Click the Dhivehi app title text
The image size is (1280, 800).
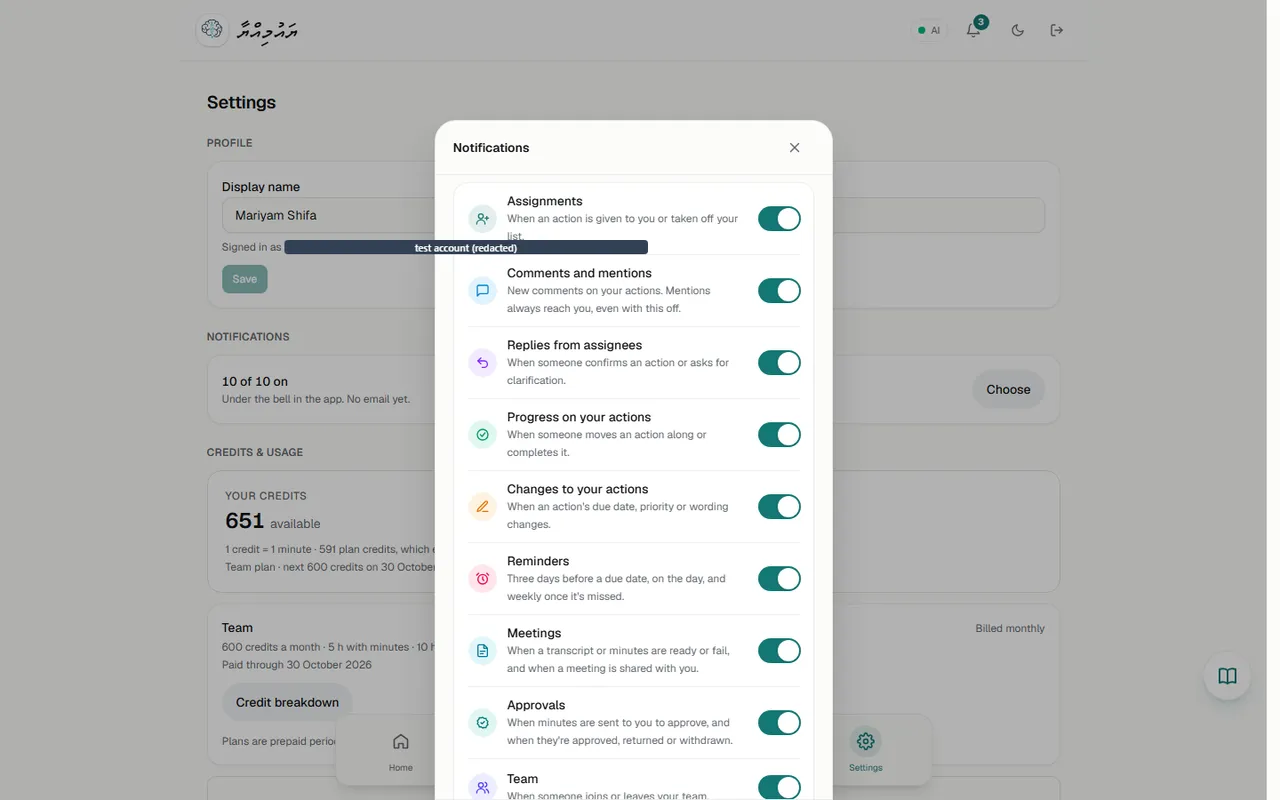coord(268,30)
